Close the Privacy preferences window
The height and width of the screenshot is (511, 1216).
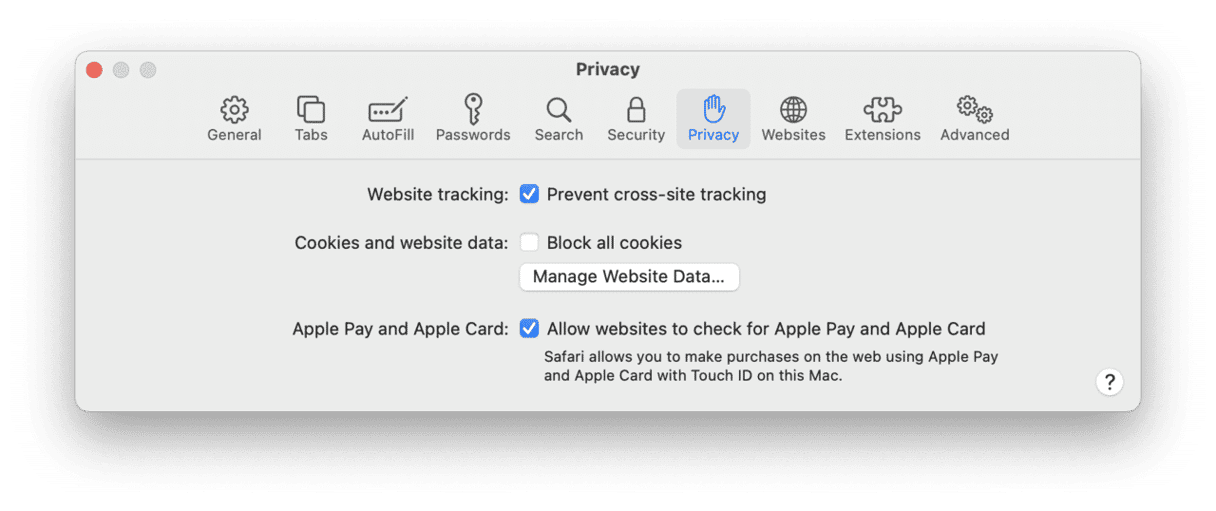pyautogui.click(x=94, y=70)
